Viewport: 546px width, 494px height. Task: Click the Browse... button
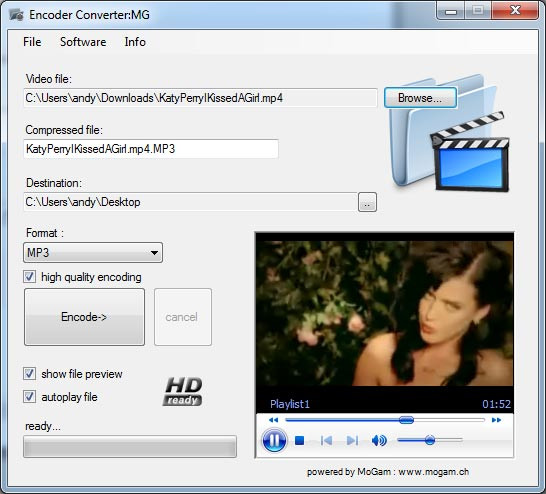point(420,97)
